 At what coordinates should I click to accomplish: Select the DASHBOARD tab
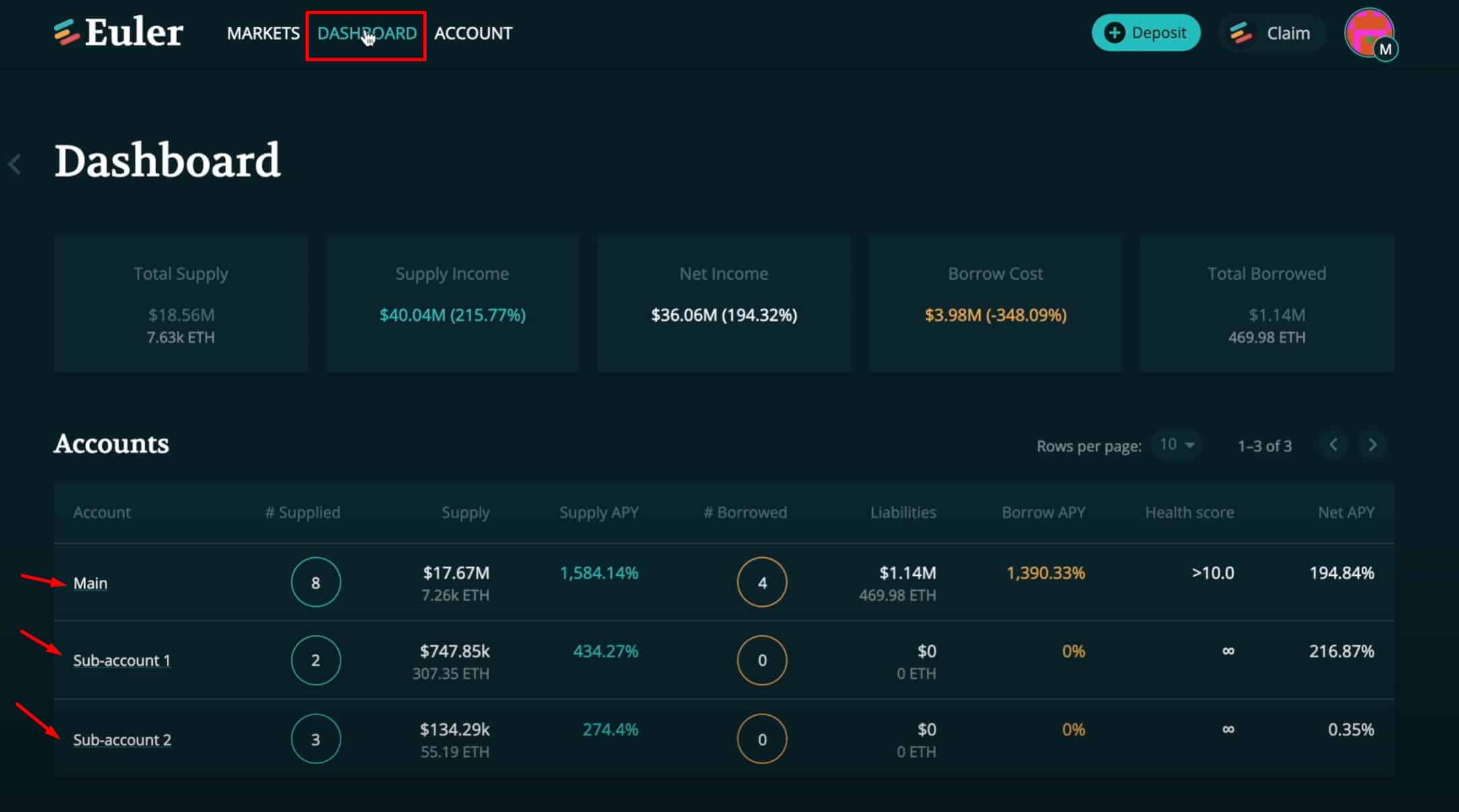pos(367,33)
